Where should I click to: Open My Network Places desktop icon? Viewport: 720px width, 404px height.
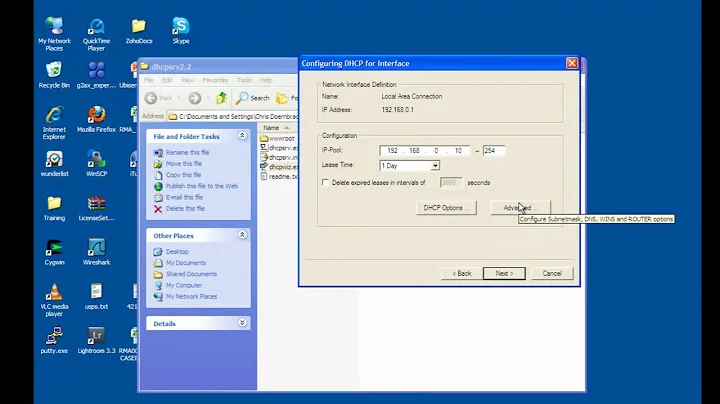click(54, 34)
